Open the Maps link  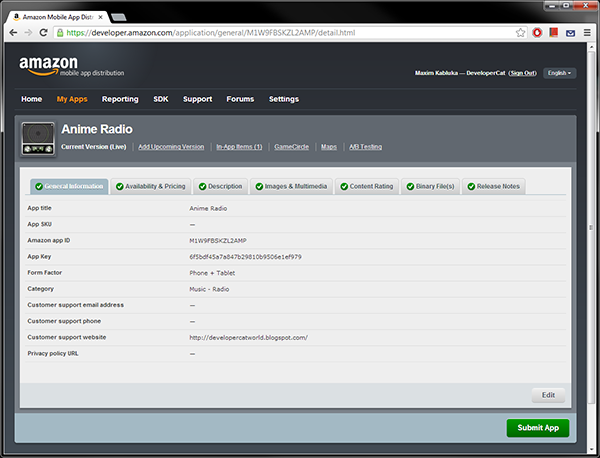[x=329, y=147]
